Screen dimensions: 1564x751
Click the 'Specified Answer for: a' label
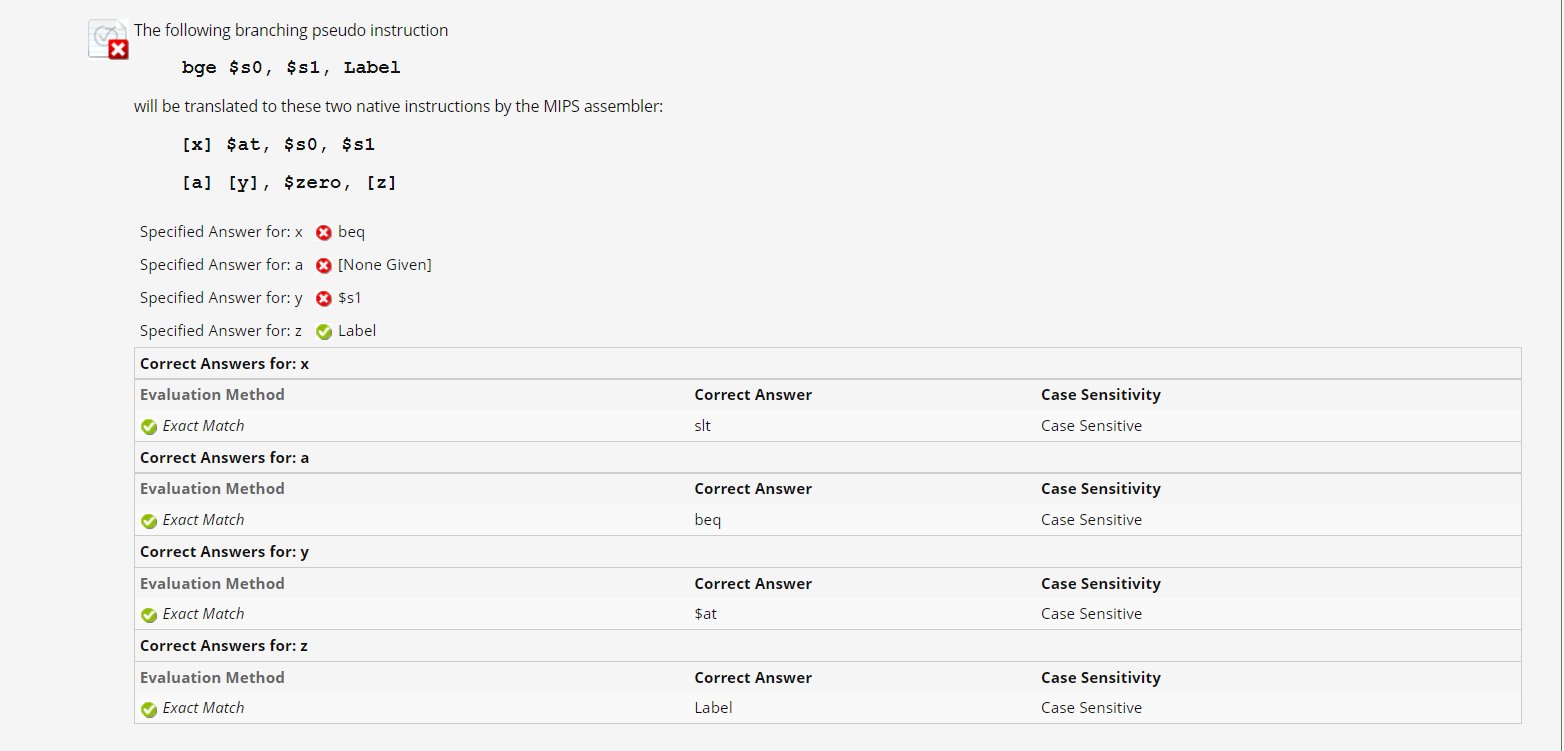click(x=221, y=265)
